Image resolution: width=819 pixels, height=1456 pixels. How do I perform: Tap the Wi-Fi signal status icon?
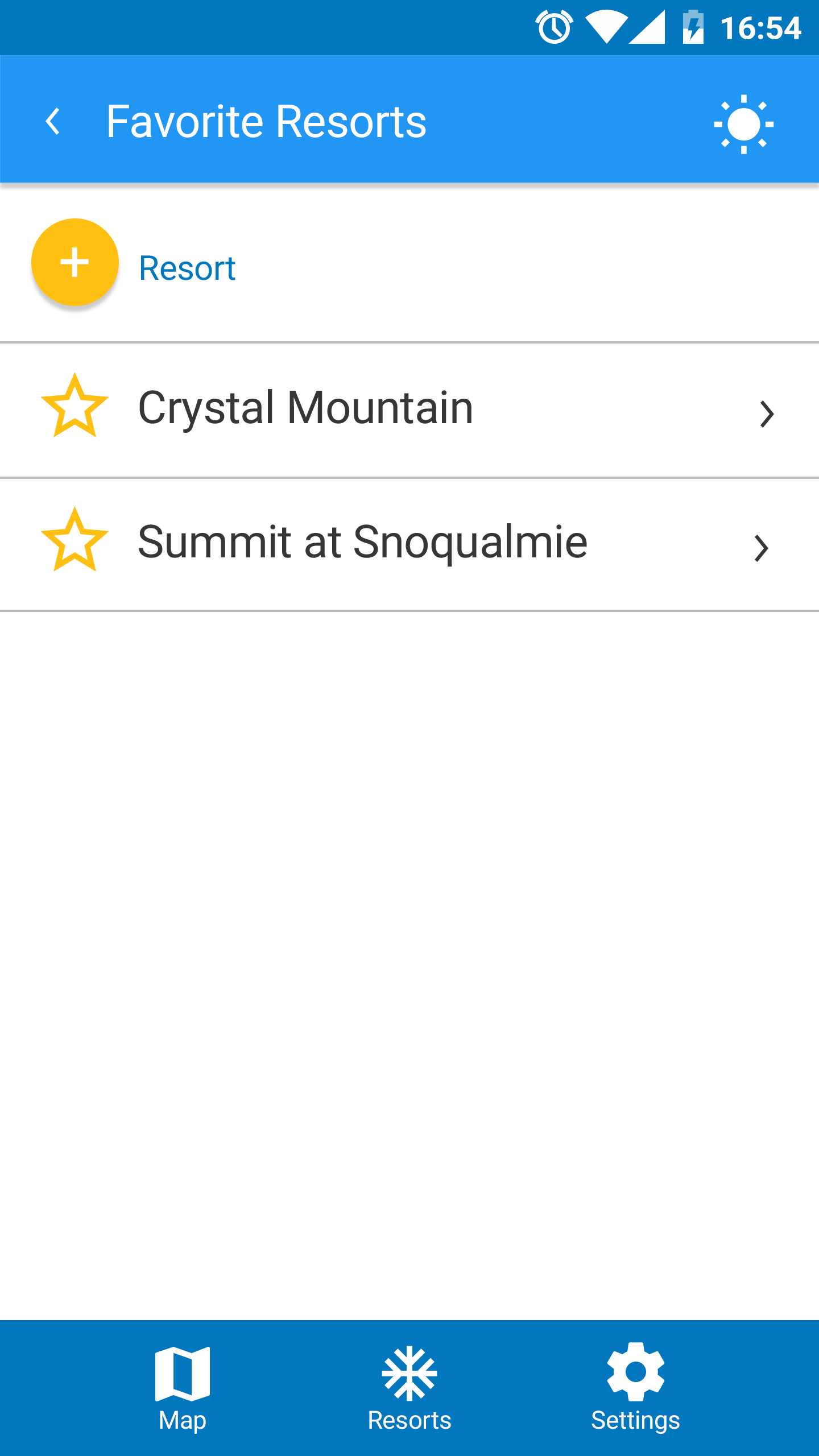607,27
